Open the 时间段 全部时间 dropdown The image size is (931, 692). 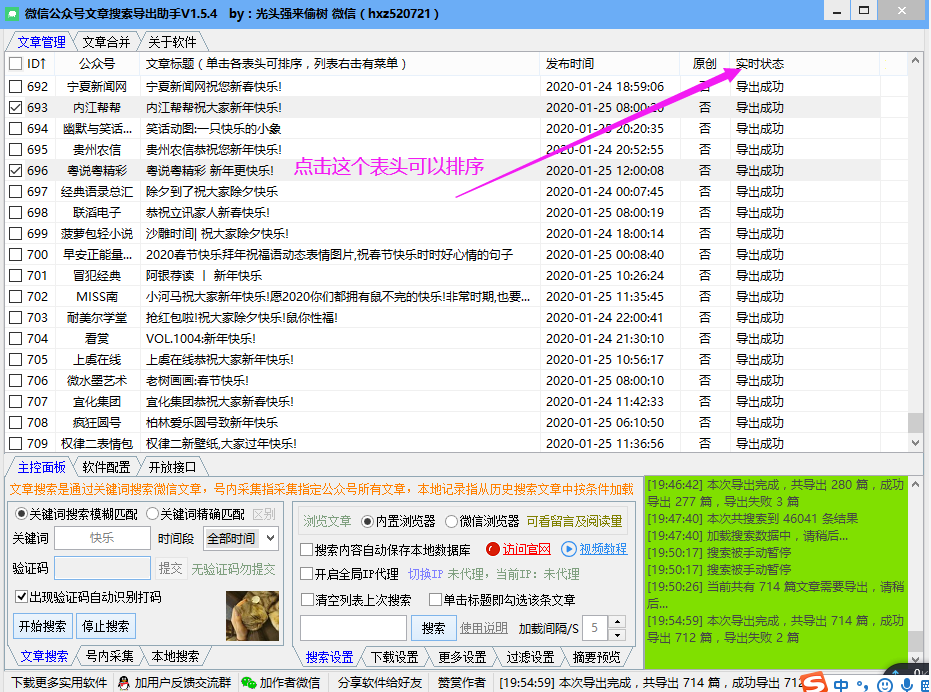click(240, 539)
